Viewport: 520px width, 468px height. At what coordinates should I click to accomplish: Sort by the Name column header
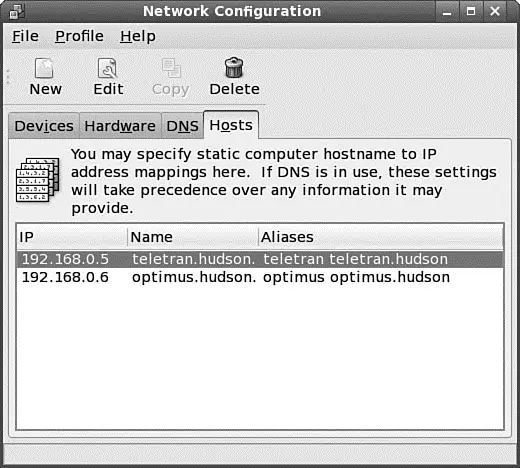coord(193,237)
